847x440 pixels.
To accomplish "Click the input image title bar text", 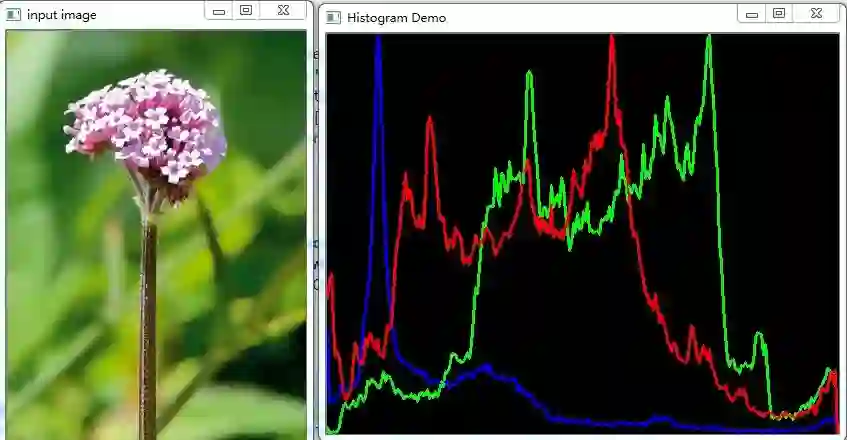I will click(x=62, y=15).
